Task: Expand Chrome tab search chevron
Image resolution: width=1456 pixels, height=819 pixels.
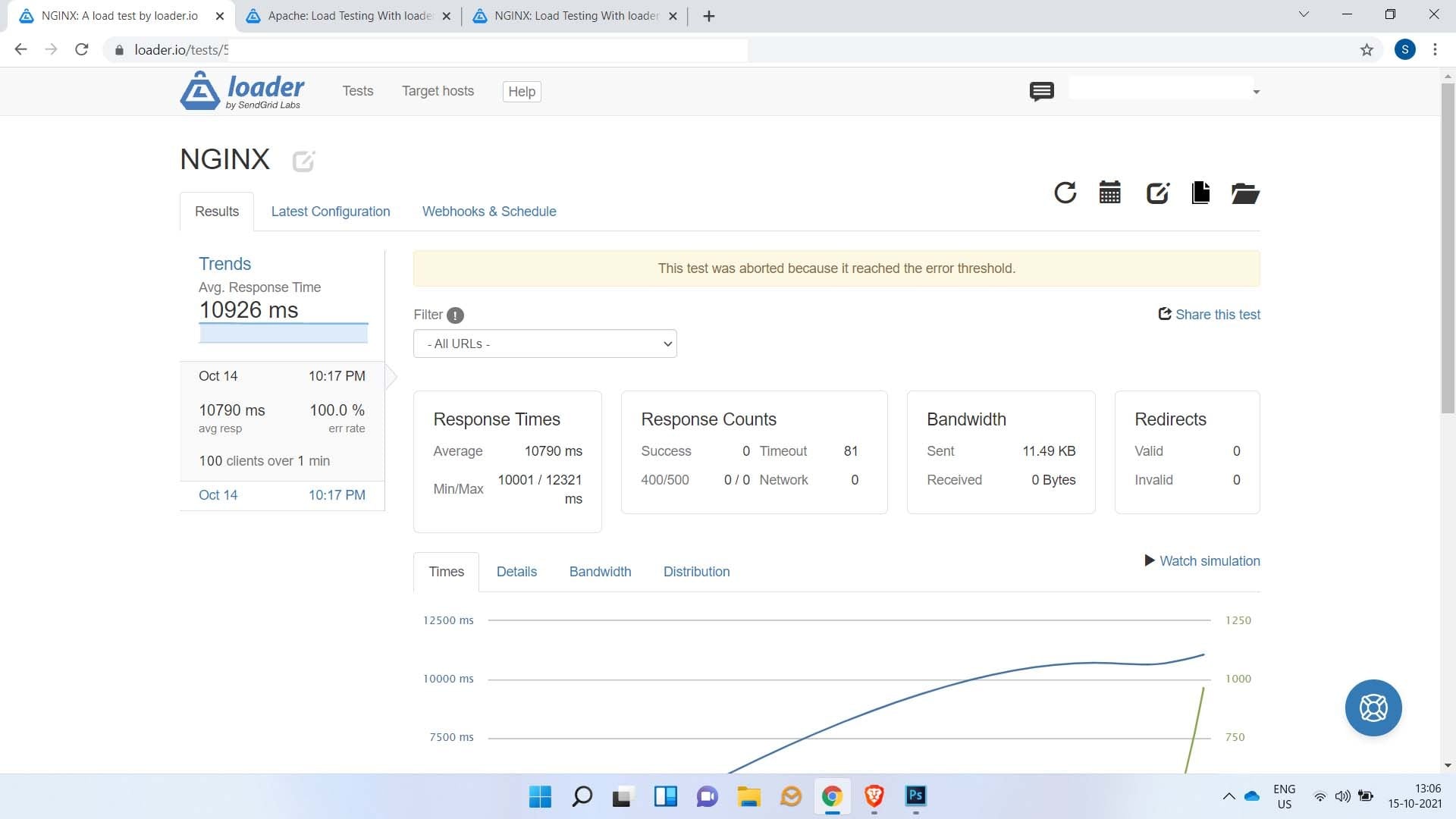Action: tap(1304, 14)
